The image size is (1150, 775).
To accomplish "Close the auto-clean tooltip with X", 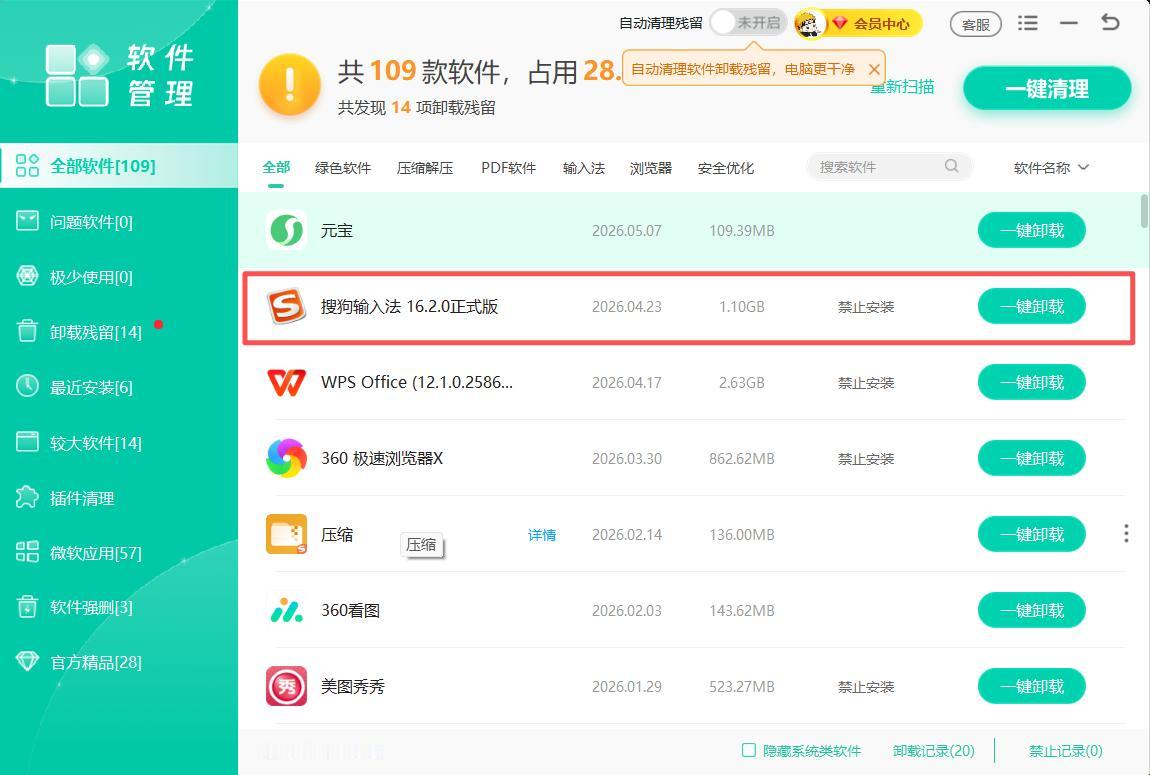I will pos(874,69).
